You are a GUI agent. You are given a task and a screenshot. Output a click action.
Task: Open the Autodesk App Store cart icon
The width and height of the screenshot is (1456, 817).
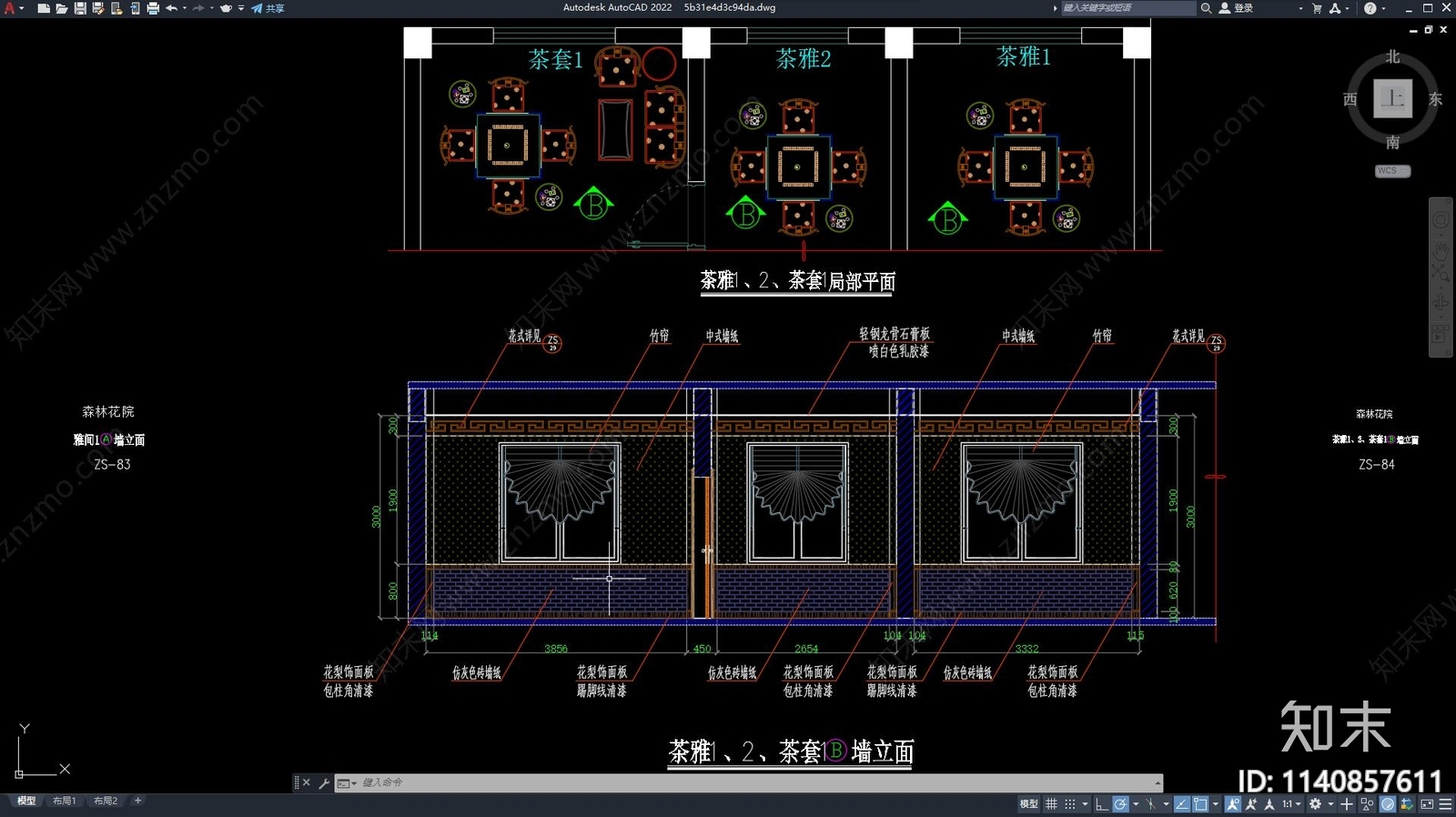1317,8
